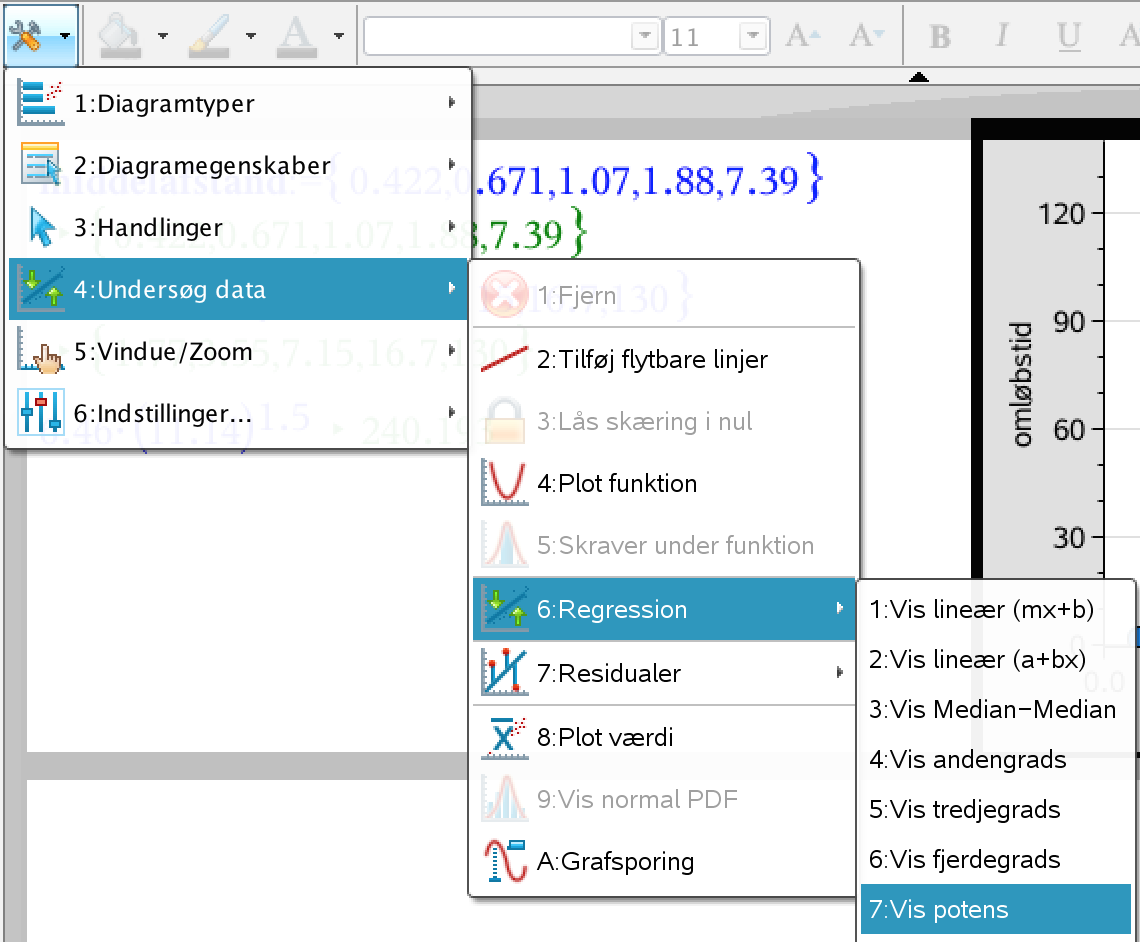Click the Plot funktion parabola icon
This screenshot has height=942, width=1140.
click(505, 483)
